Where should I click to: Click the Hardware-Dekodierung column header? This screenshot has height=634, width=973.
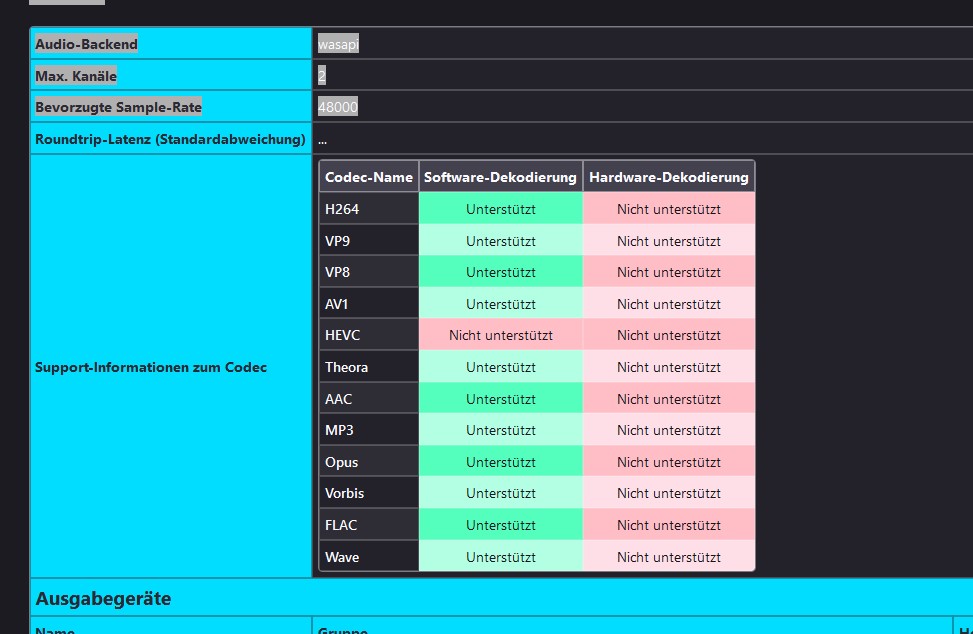(x=669, y=177)
